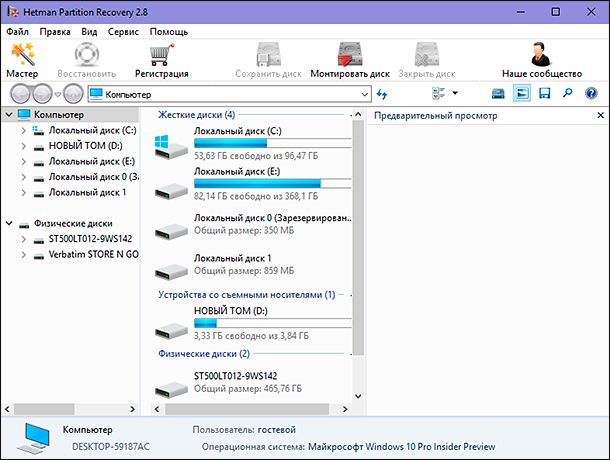Image resolution: width=610 pixels, height=460 pixels.
Task: Expand Verbatim STORE N GO tree node
Action: [x=24, y=255]
